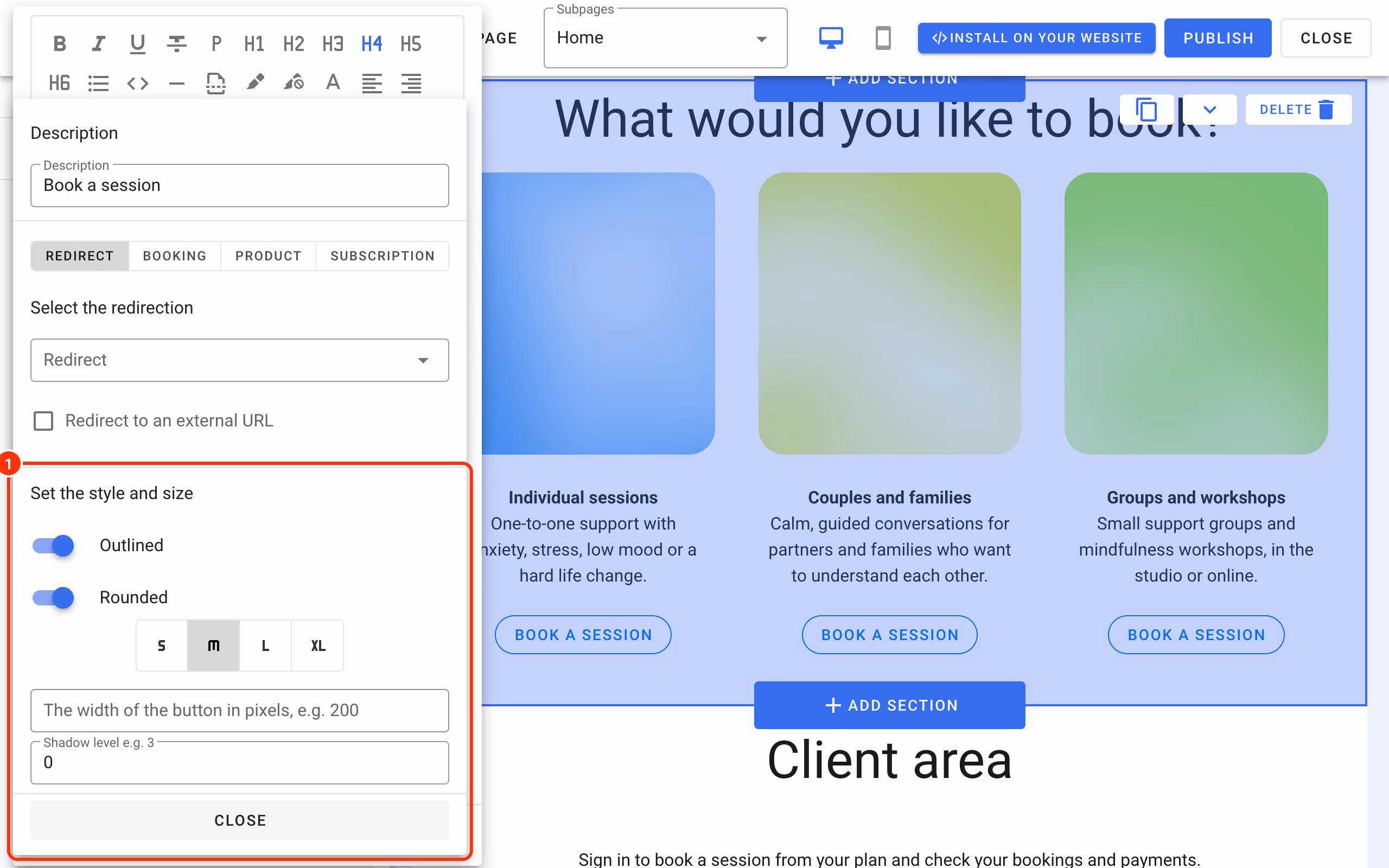Image resolution: width=1389 pixels, height=868 pixels.
Task: Apply H1 heading style
Action: click(x=254, y=43)
